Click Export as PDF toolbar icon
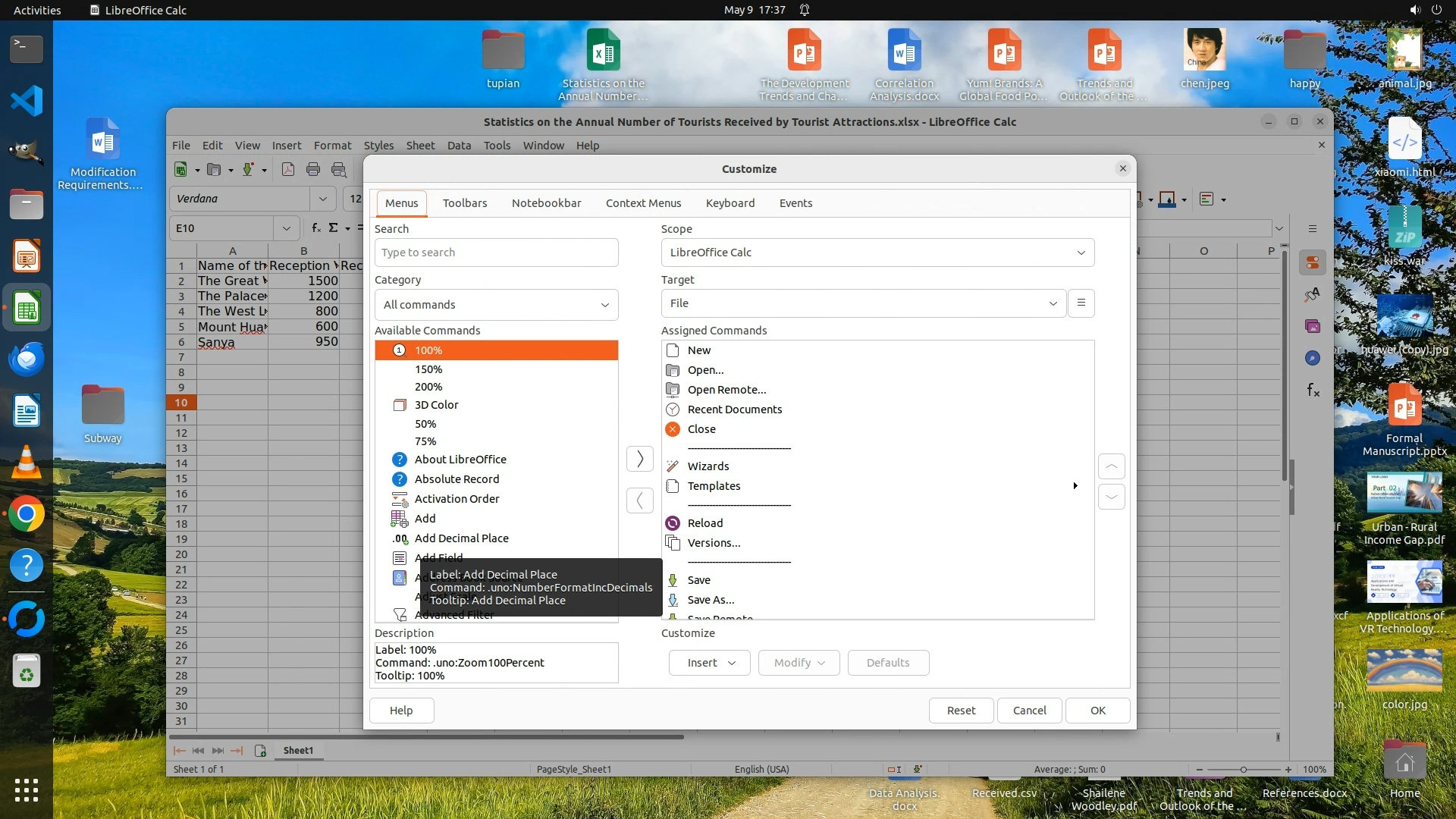Screen dimensions: 1456x819 pyautogui.click(x=288, y=170)
